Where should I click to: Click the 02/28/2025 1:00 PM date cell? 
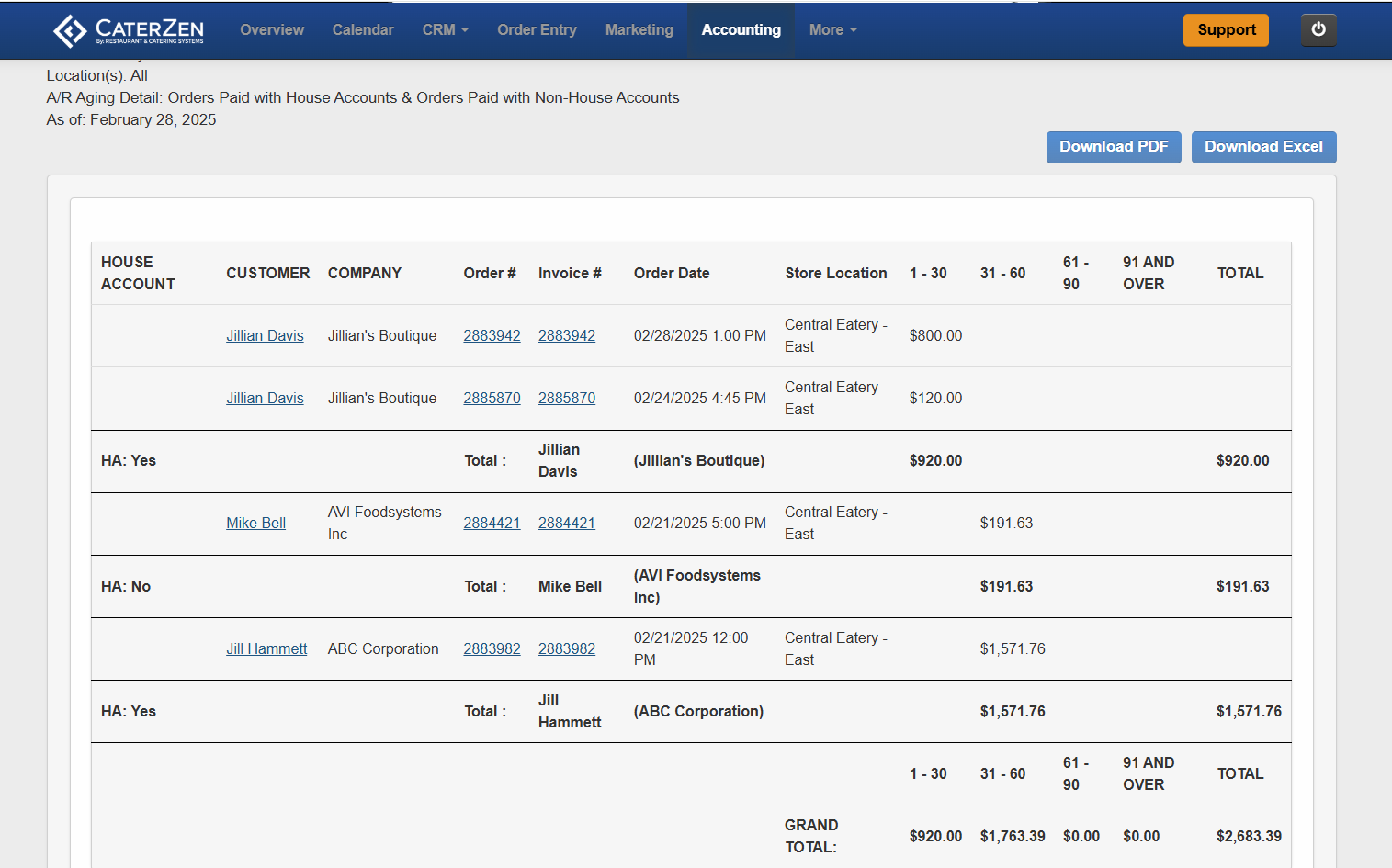click(x=700, y=336)
